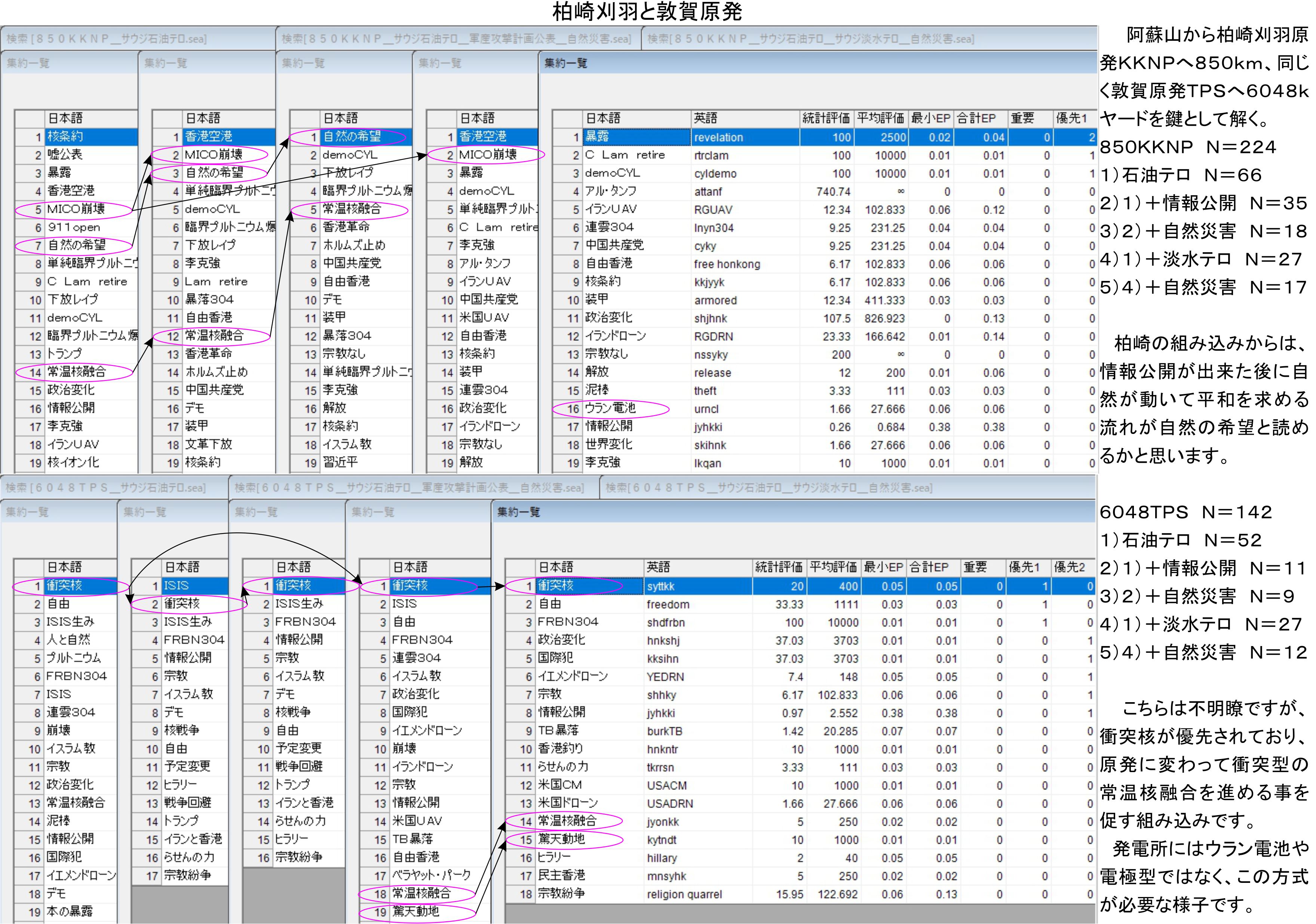1316x924 pixels.
Task: Select the 'free honkong' entry
Action: 726,264
